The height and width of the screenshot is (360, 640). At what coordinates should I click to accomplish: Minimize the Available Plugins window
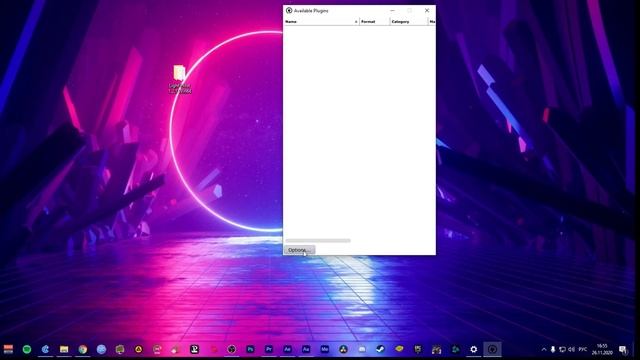coord(392,11)
